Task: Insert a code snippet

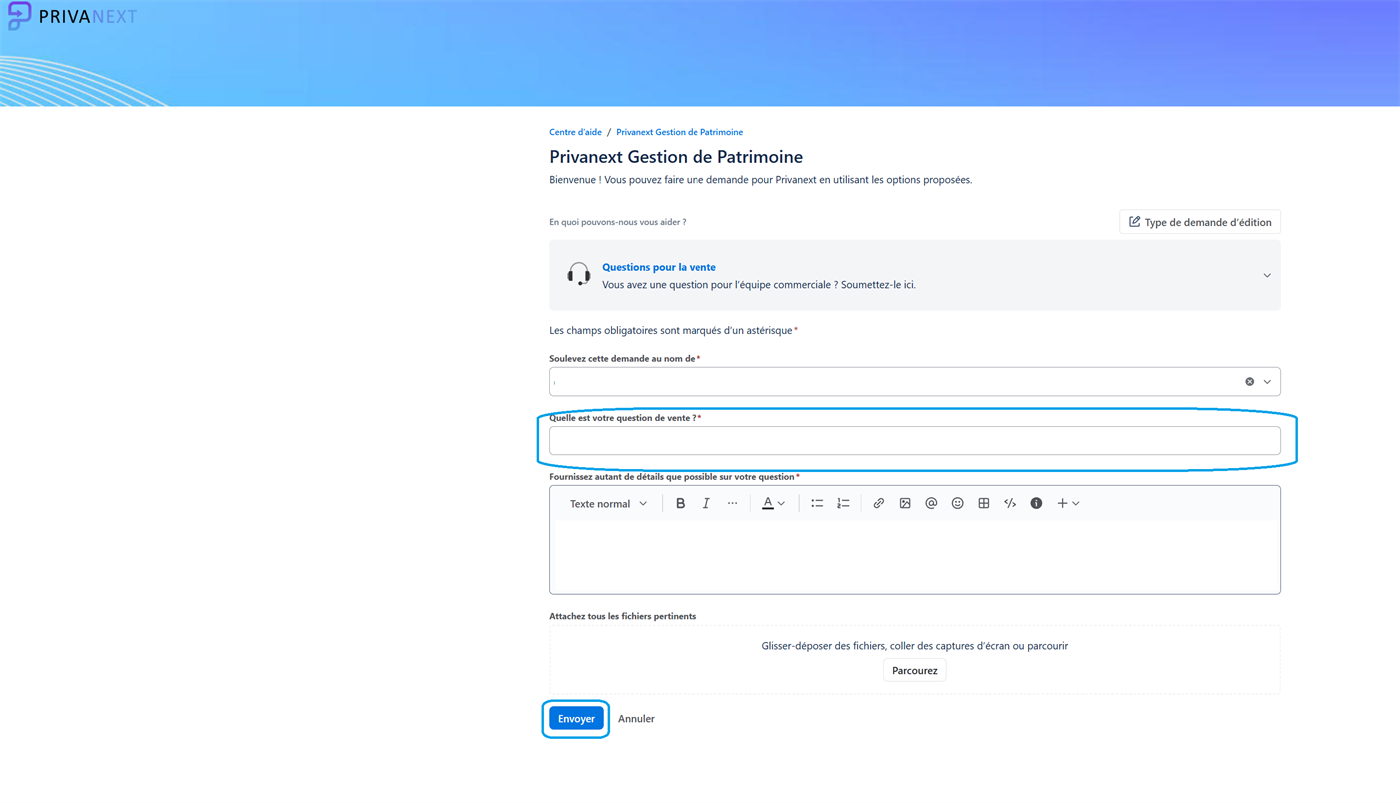Action: click(1010, 504)
